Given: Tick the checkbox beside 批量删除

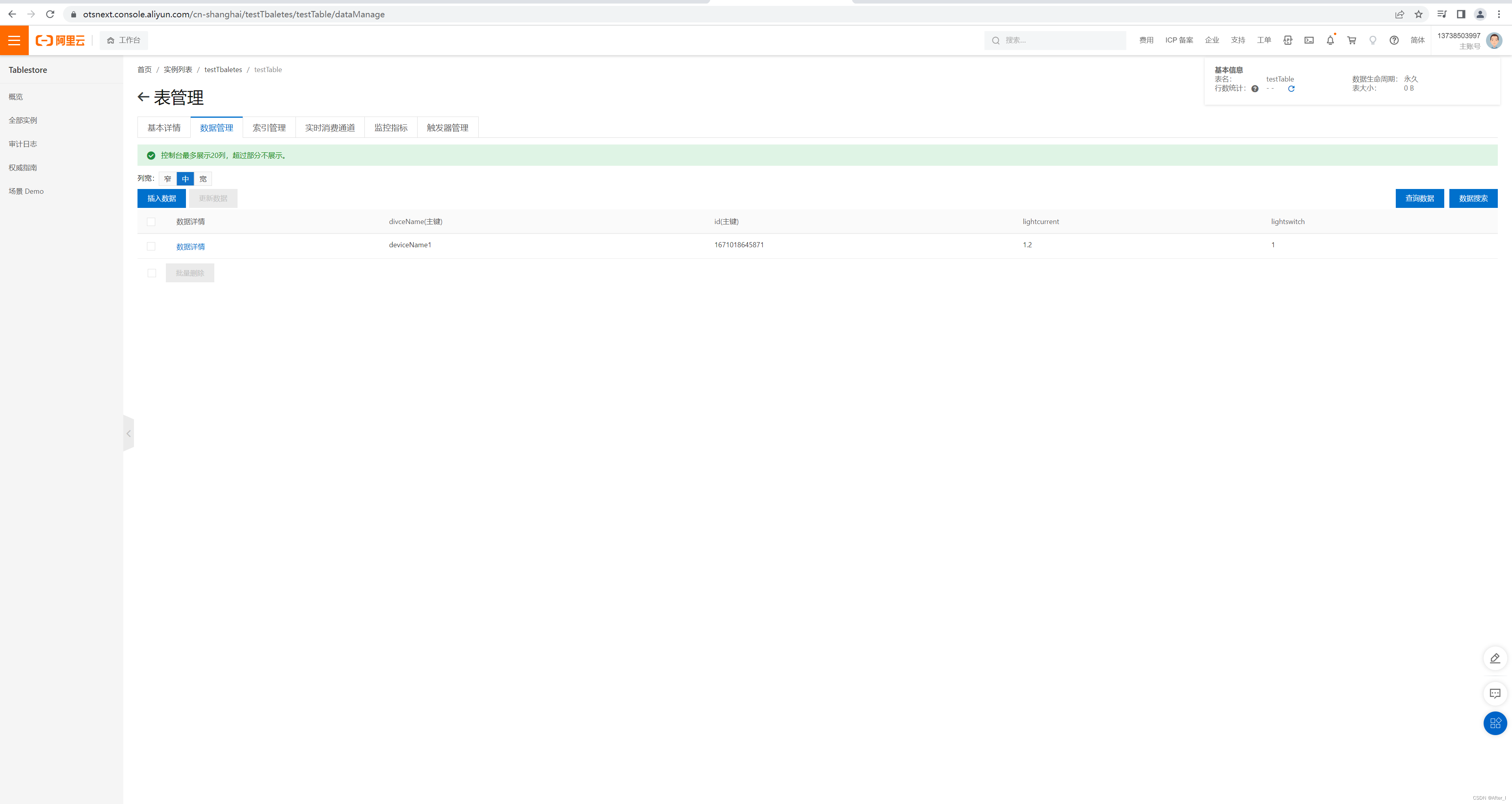Looking at the screenshot, I should (x=151, y=273).
